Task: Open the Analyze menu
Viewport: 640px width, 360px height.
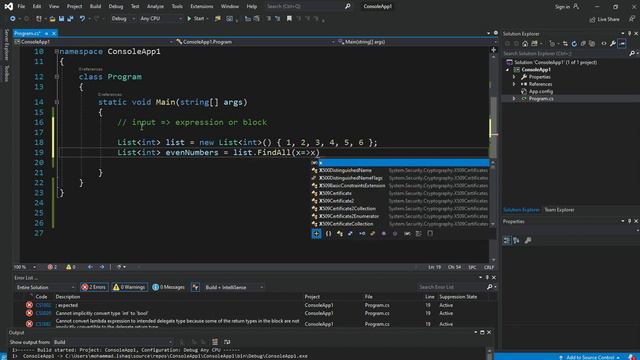Action: click(155, 6)
